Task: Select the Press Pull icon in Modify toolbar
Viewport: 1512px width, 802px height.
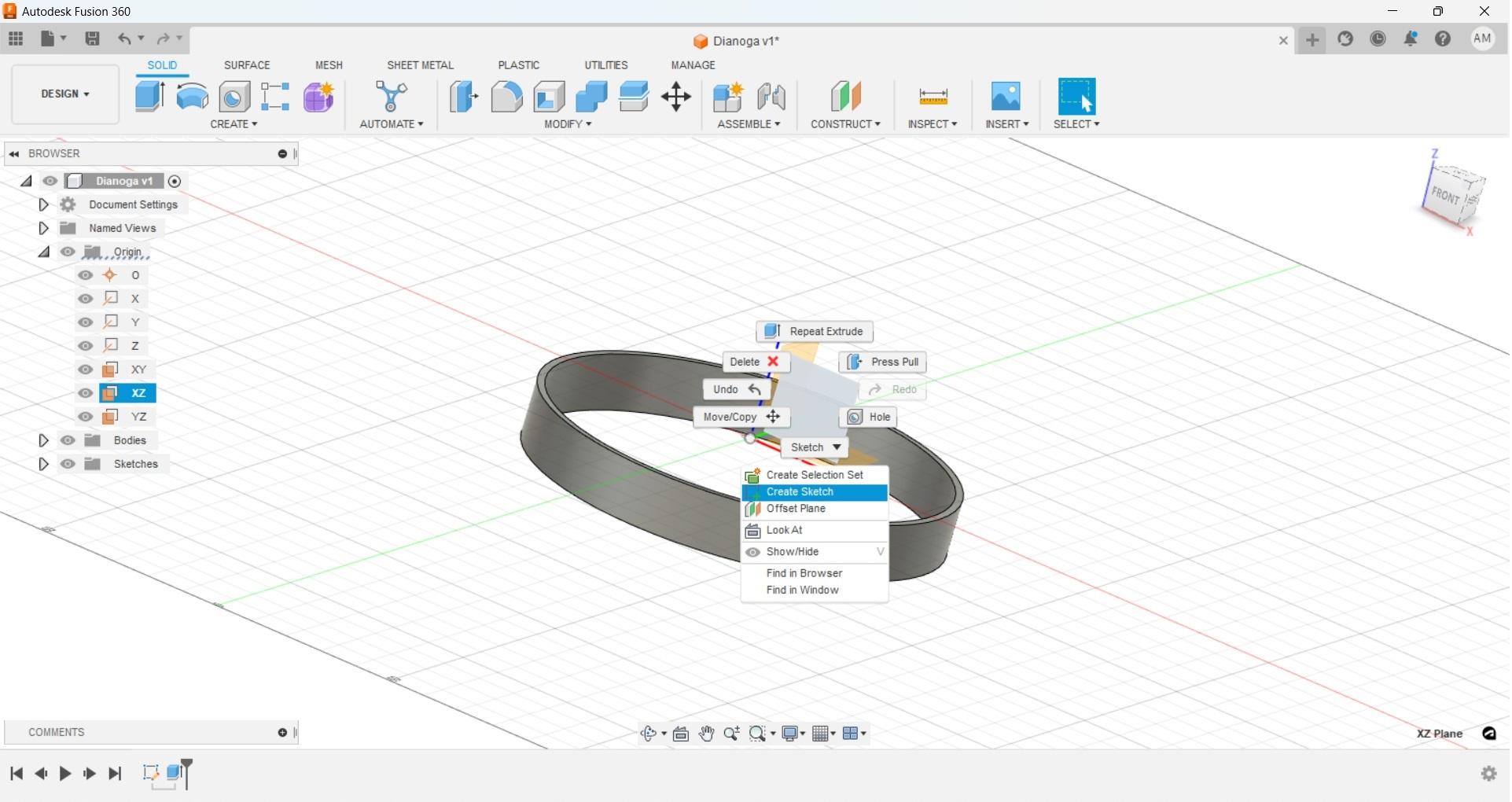Action: pyautogui.click(x=464, y=97)
